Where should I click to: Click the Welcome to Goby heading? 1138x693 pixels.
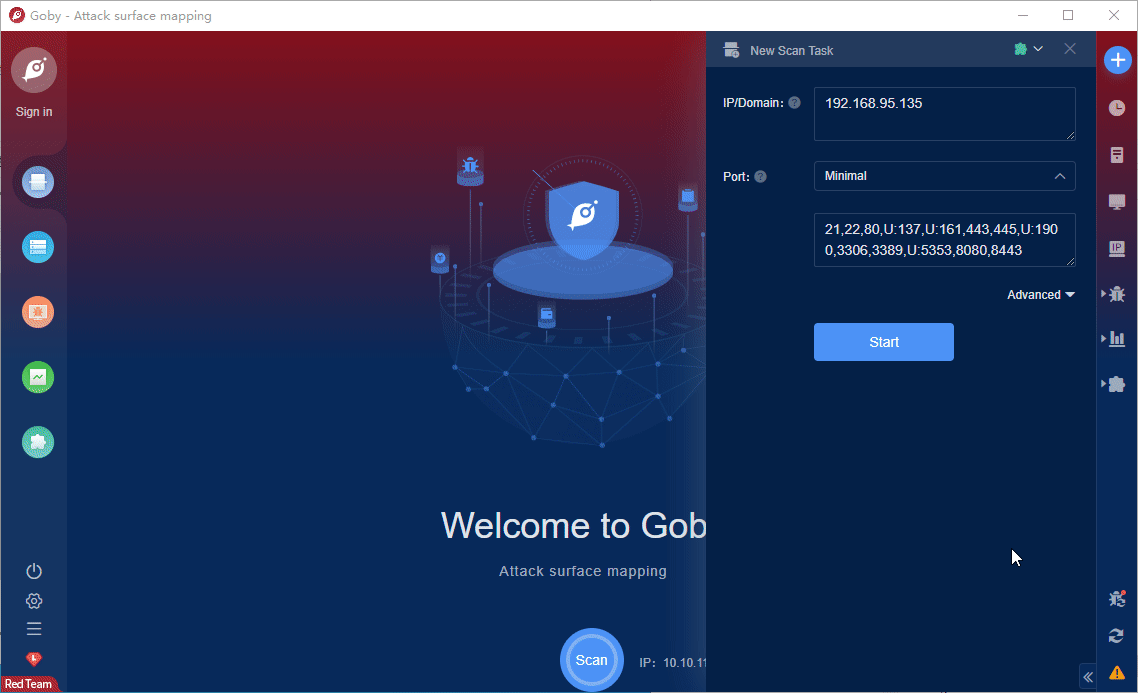[573, 525]
